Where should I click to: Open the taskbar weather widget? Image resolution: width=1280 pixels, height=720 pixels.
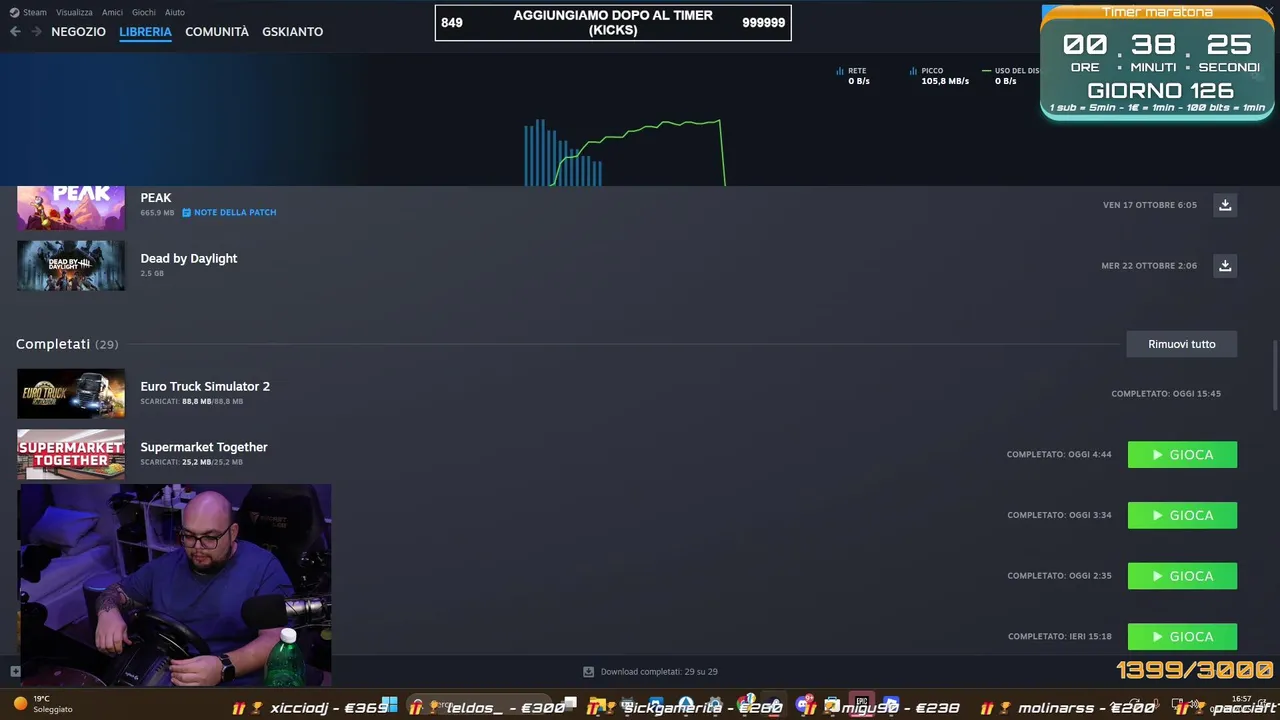pyautogui.click(x=42, y=704)
